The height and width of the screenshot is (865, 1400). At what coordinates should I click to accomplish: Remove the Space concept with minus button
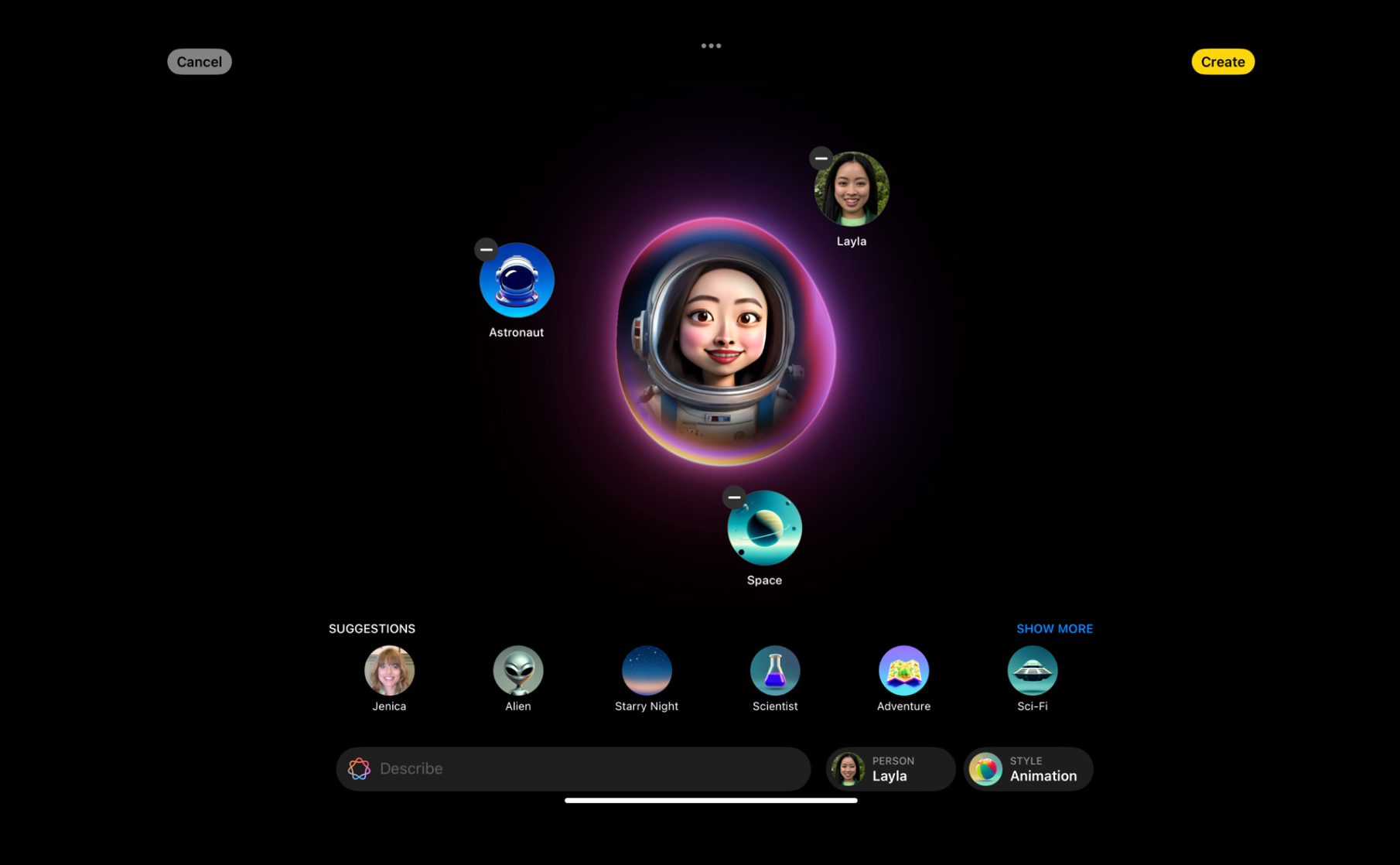click(x=734, y=497)
